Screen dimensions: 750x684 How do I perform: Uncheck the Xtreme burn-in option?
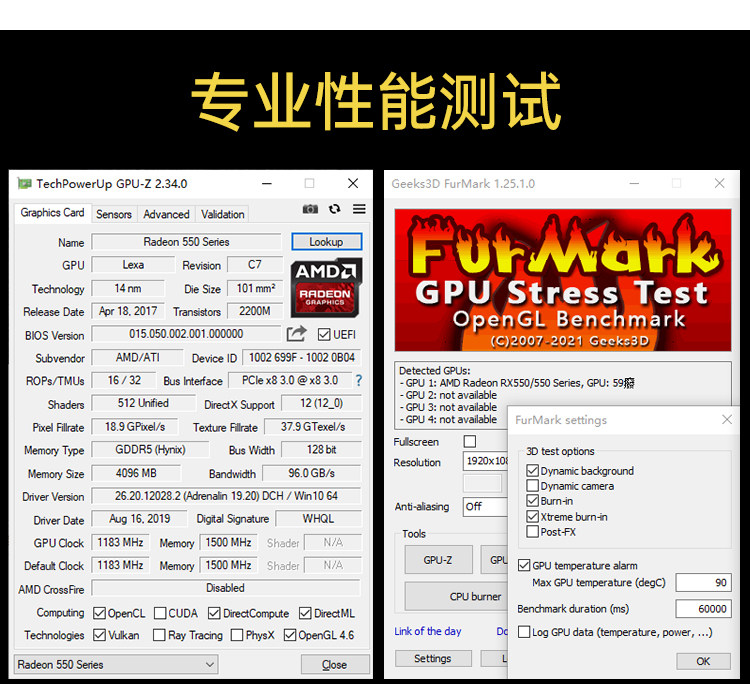[532, 516]
